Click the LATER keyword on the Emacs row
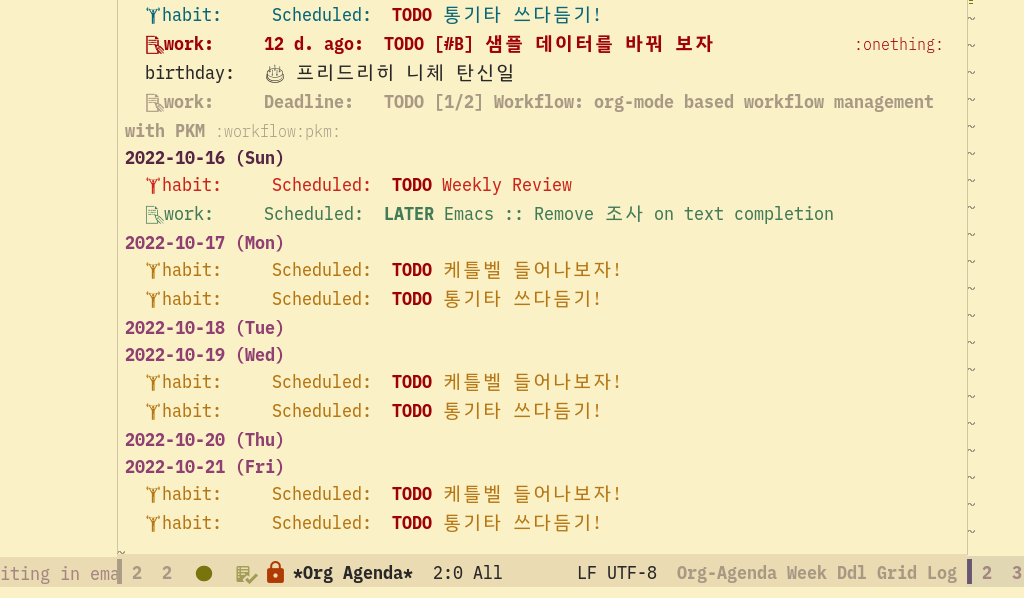The image size is (1024, 598). pos(409,215)
